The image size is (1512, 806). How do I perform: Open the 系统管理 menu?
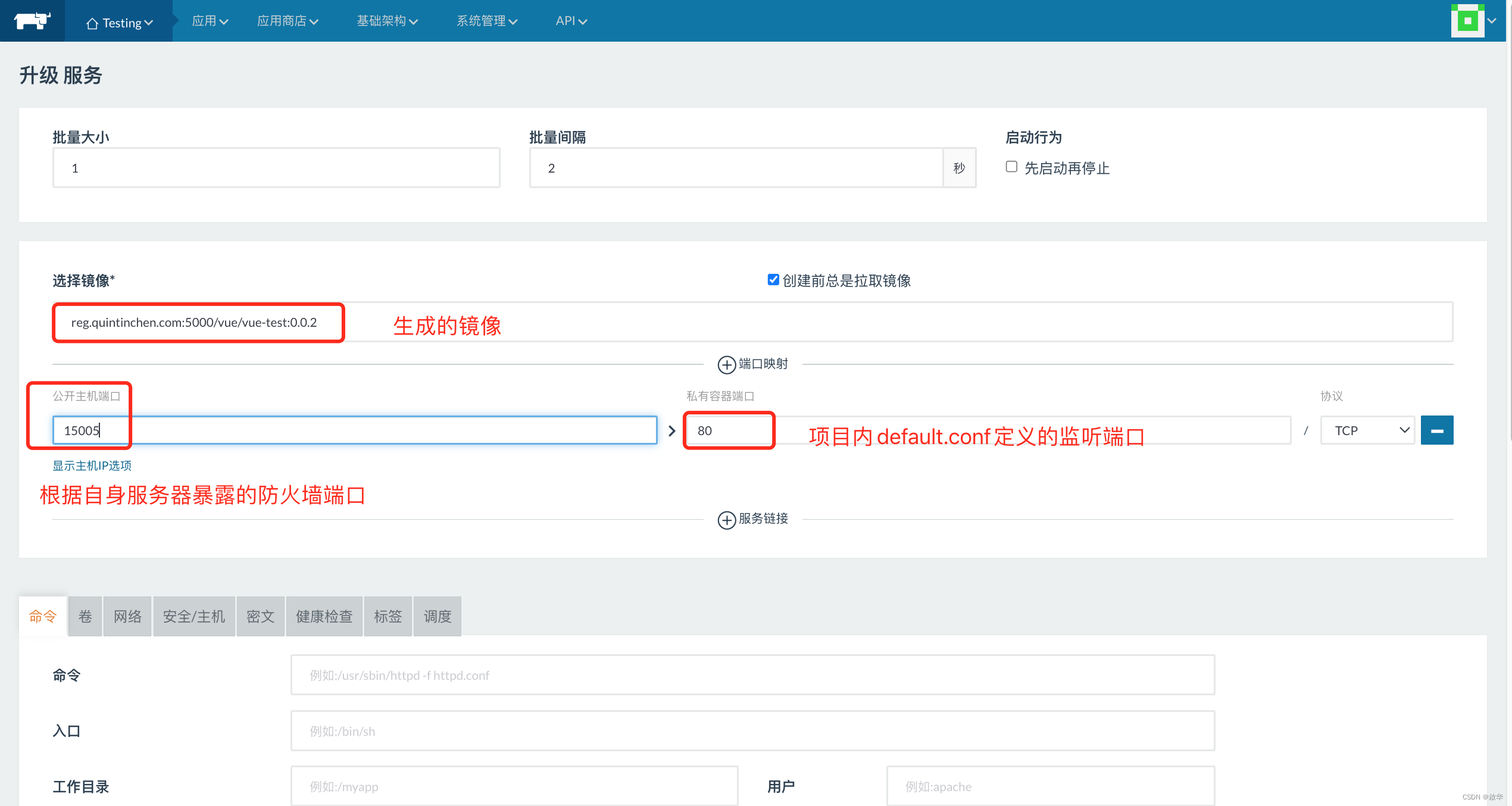pos(486,21)
